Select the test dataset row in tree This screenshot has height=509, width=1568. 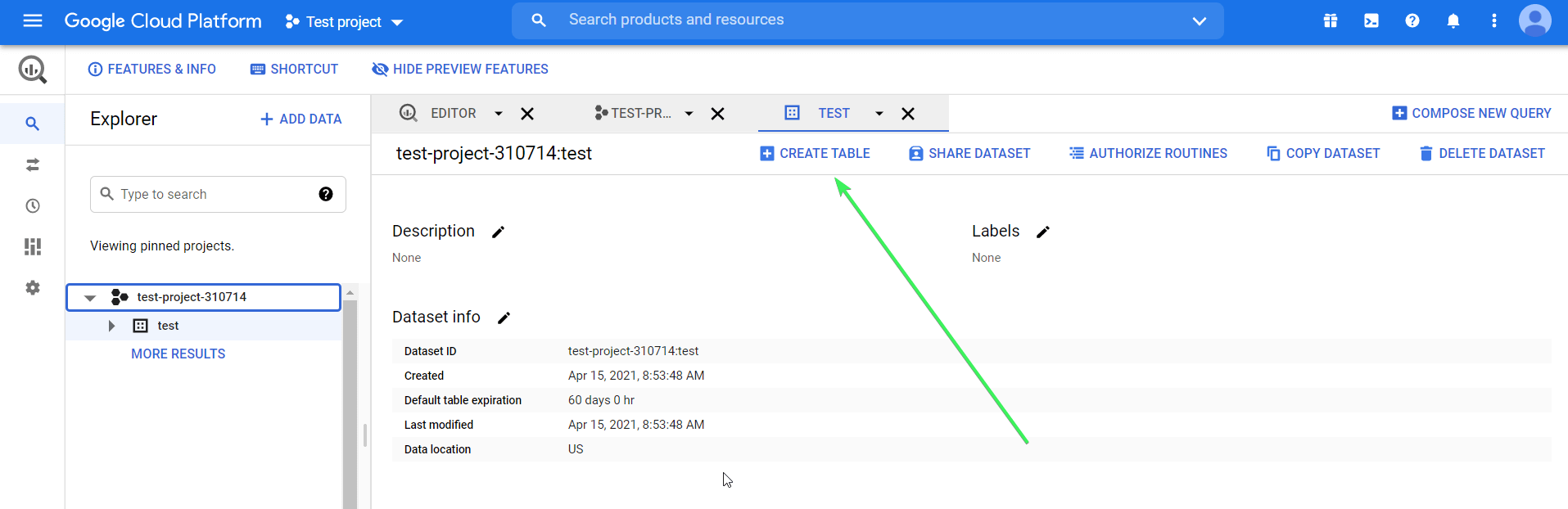point(204,326)
